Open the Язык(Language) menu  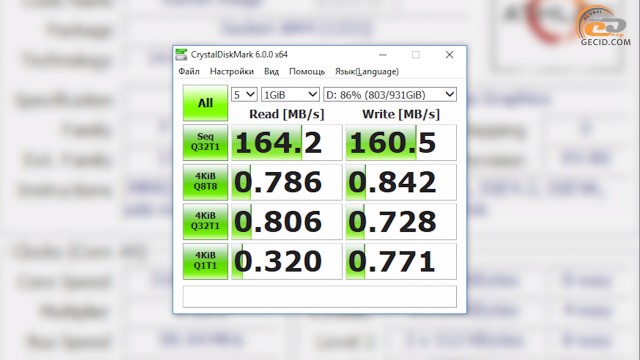coord(367,71)
